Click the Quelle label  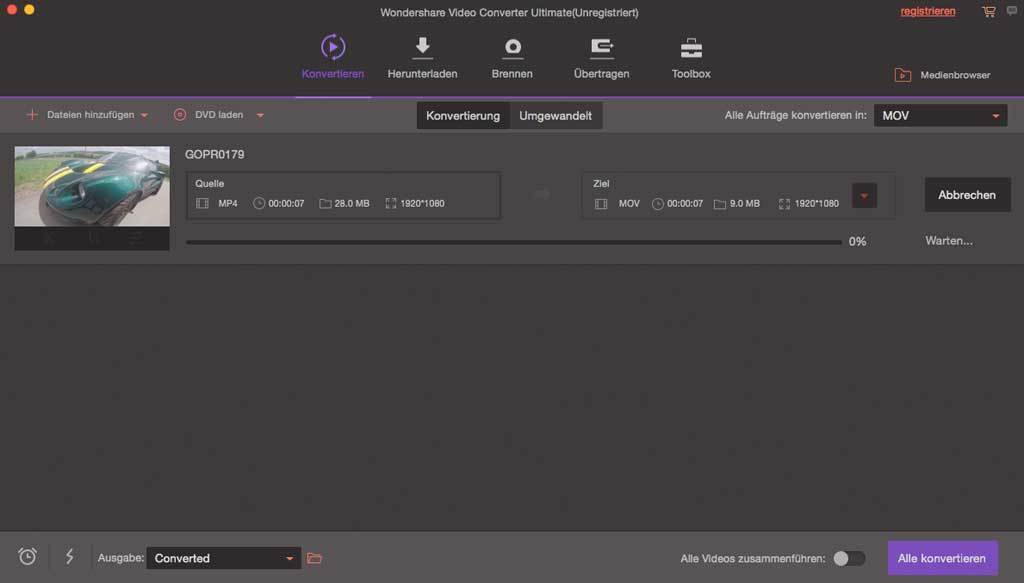(210, 184)
